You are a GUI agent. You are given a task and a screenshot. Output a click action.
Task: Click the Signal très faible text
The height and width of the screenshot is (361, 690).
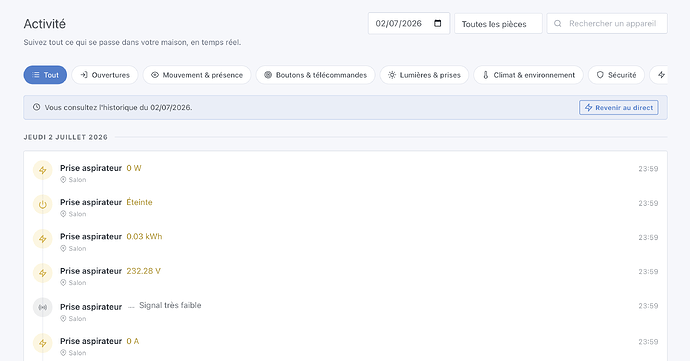(170, 305)
